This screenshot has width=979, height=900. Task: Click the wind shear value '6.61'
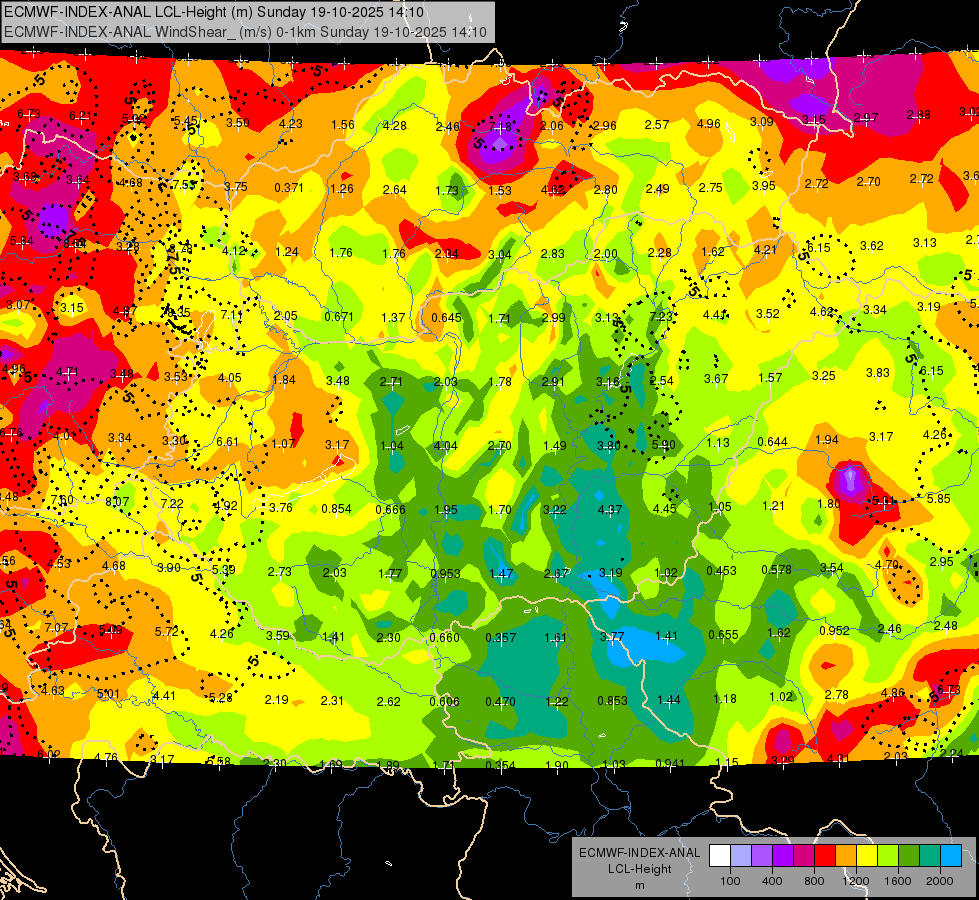227,442
